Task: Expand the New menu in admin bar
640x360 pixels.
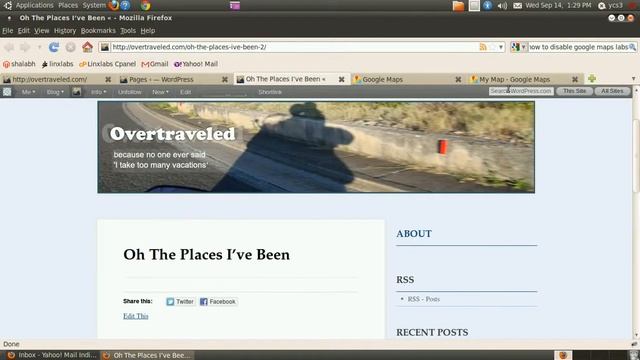Action: (x=160, y=92)
